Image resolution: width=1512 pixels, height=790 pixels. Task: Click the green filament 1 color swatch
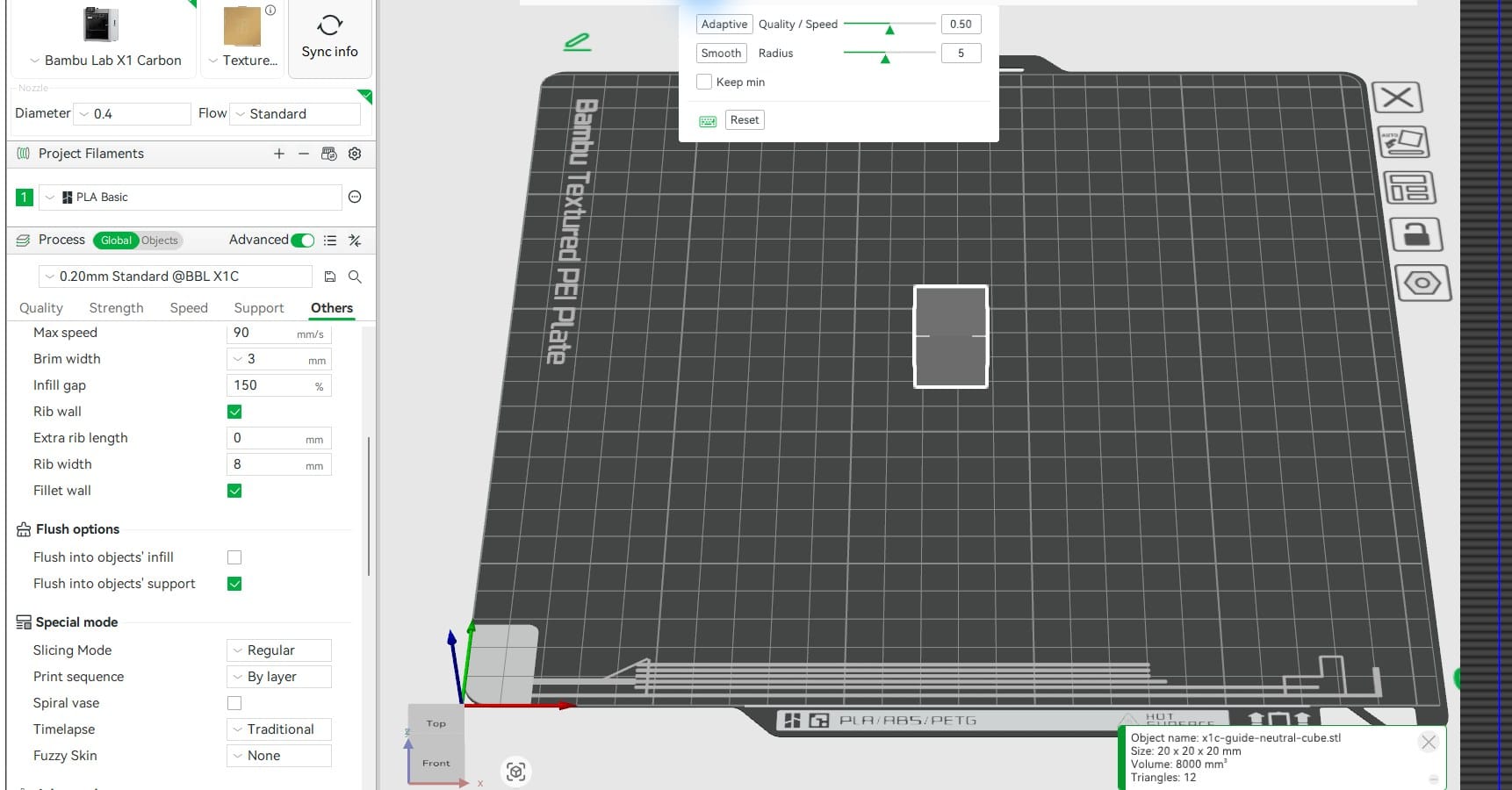pos(25,197)
